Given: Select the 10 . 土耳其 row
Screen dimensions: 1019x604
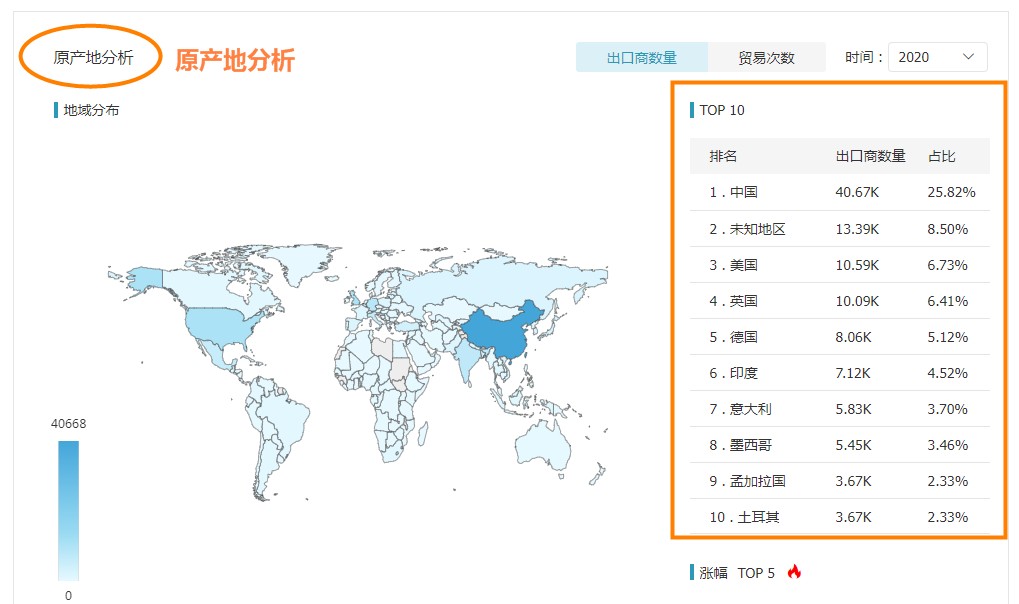Looking at the screenshot, I should coord(839,517).
